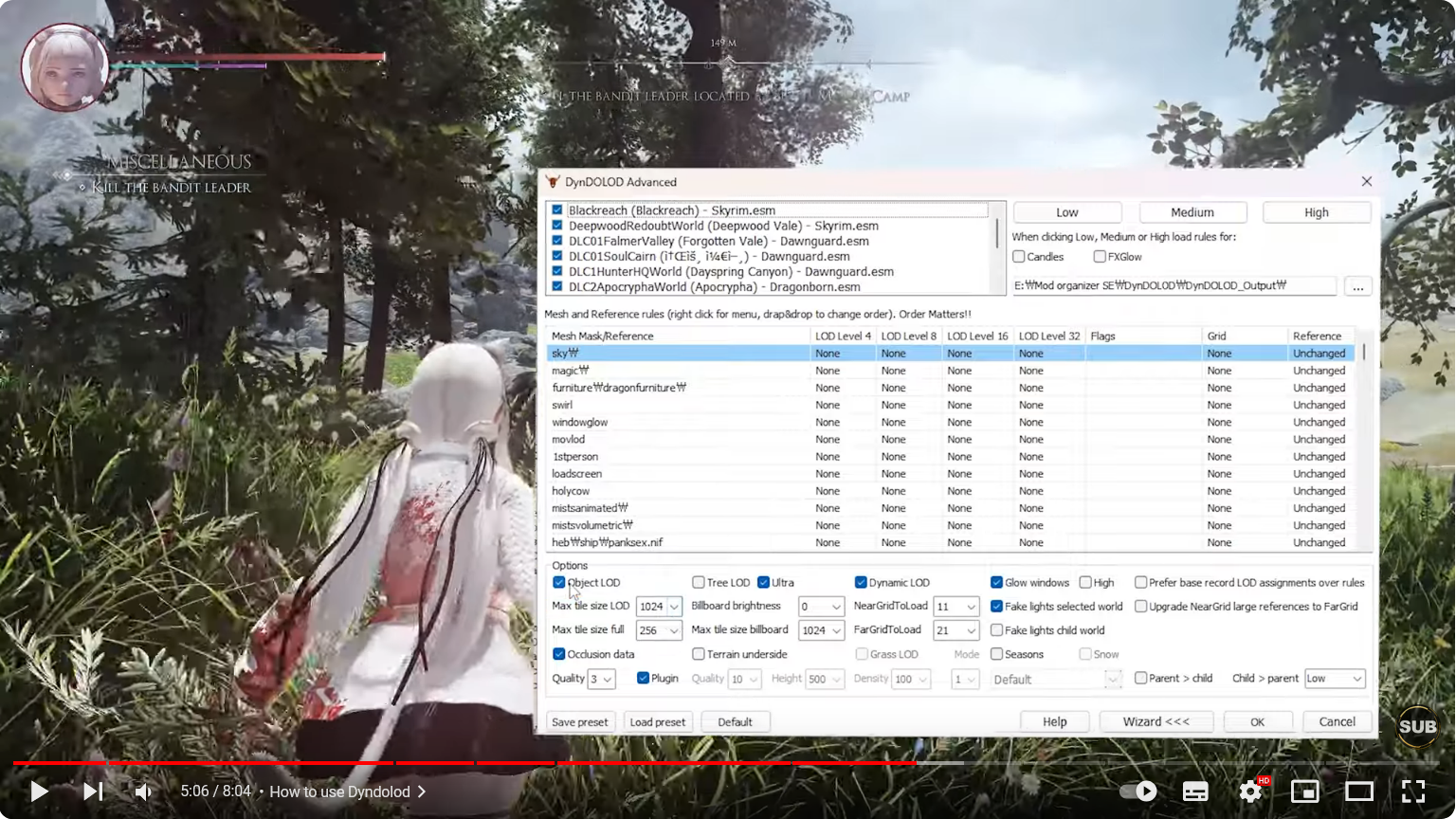Switch to theater mode
This screenshot has width=1456, height=819.
pyautogui.click(x=1359, y=792)
